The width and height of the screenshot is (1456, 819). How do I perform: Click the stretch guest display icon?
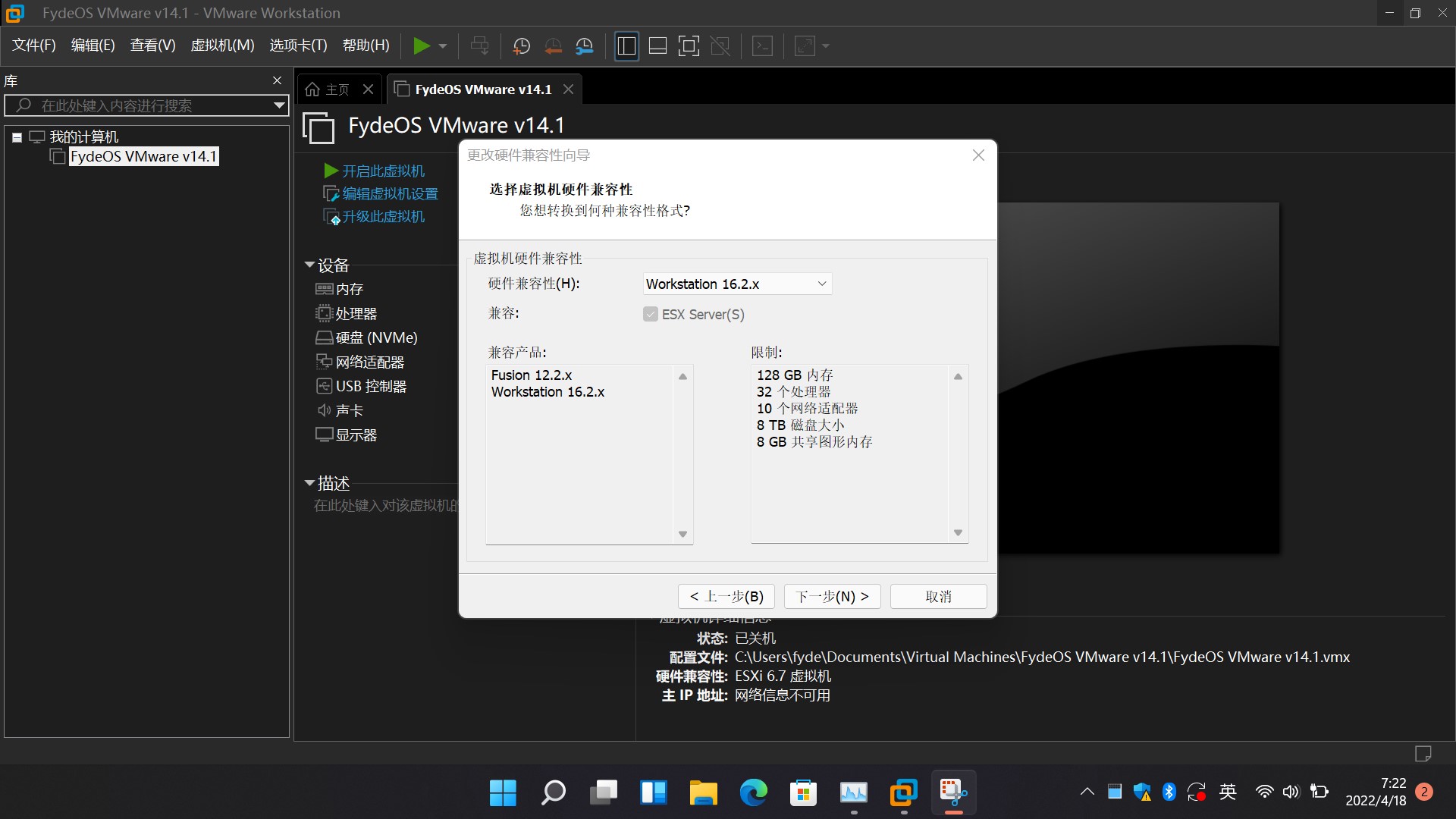(x=804, y=46)
